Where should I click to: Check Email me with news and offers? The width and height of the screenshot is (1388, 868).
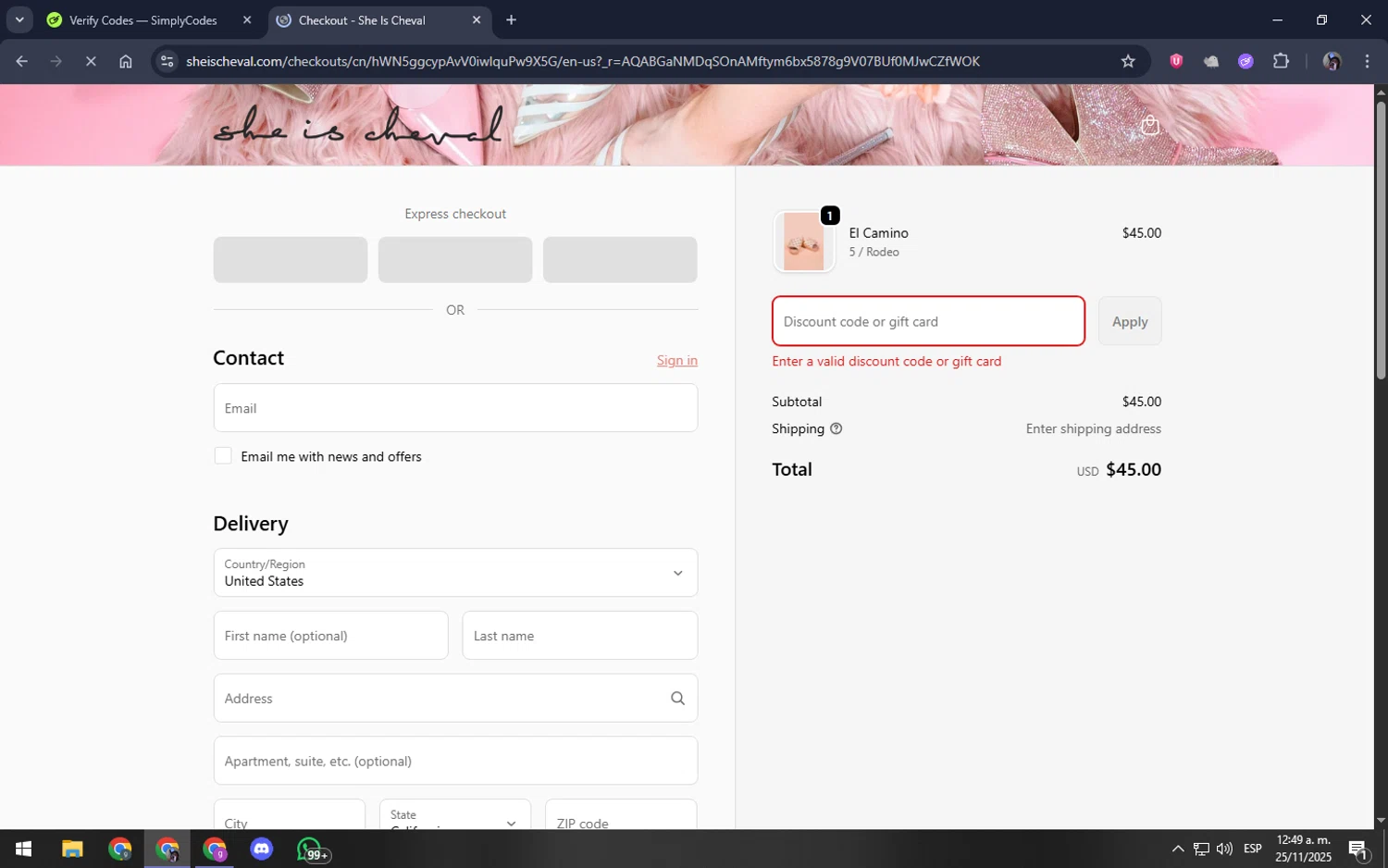click(x=223, y=456)
